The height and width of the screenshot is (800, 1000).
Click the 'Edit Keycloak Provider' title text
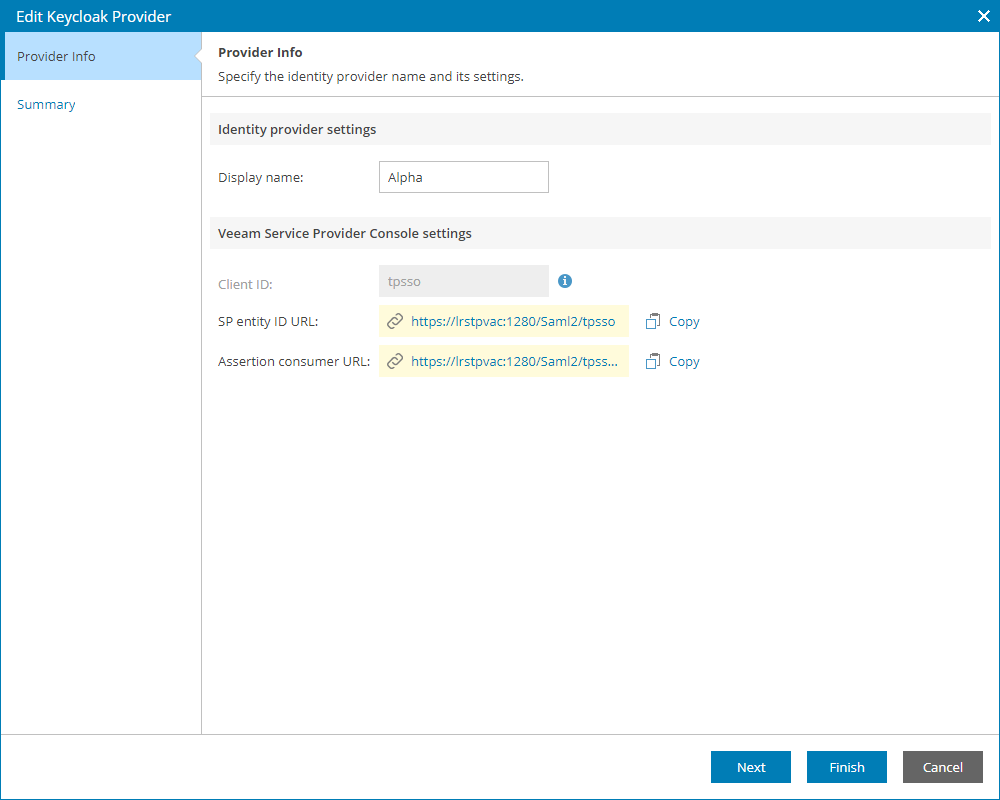click(x=93, y=17)
